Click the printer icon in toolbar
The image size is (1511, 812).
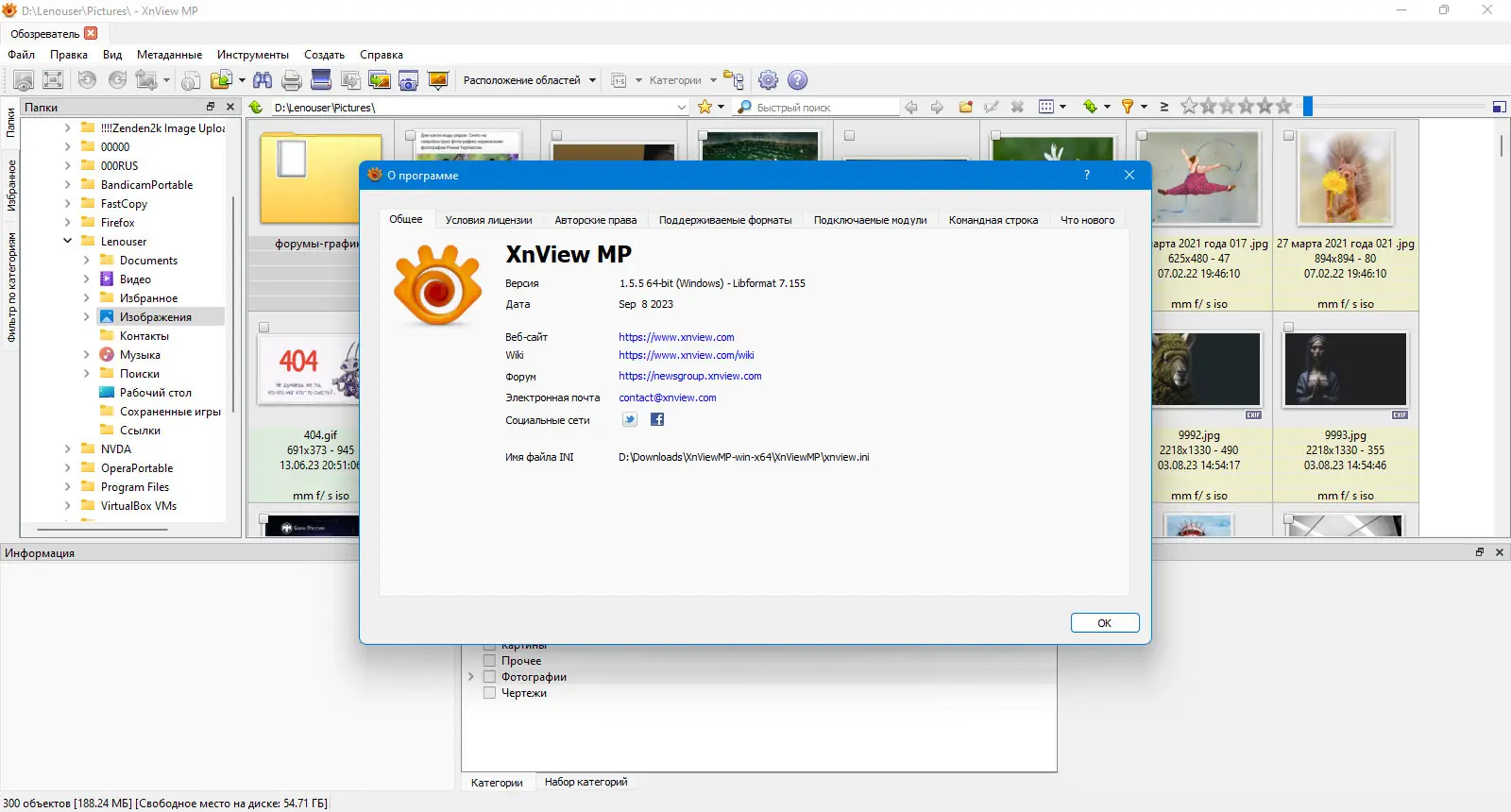click(x=292, y=80)
